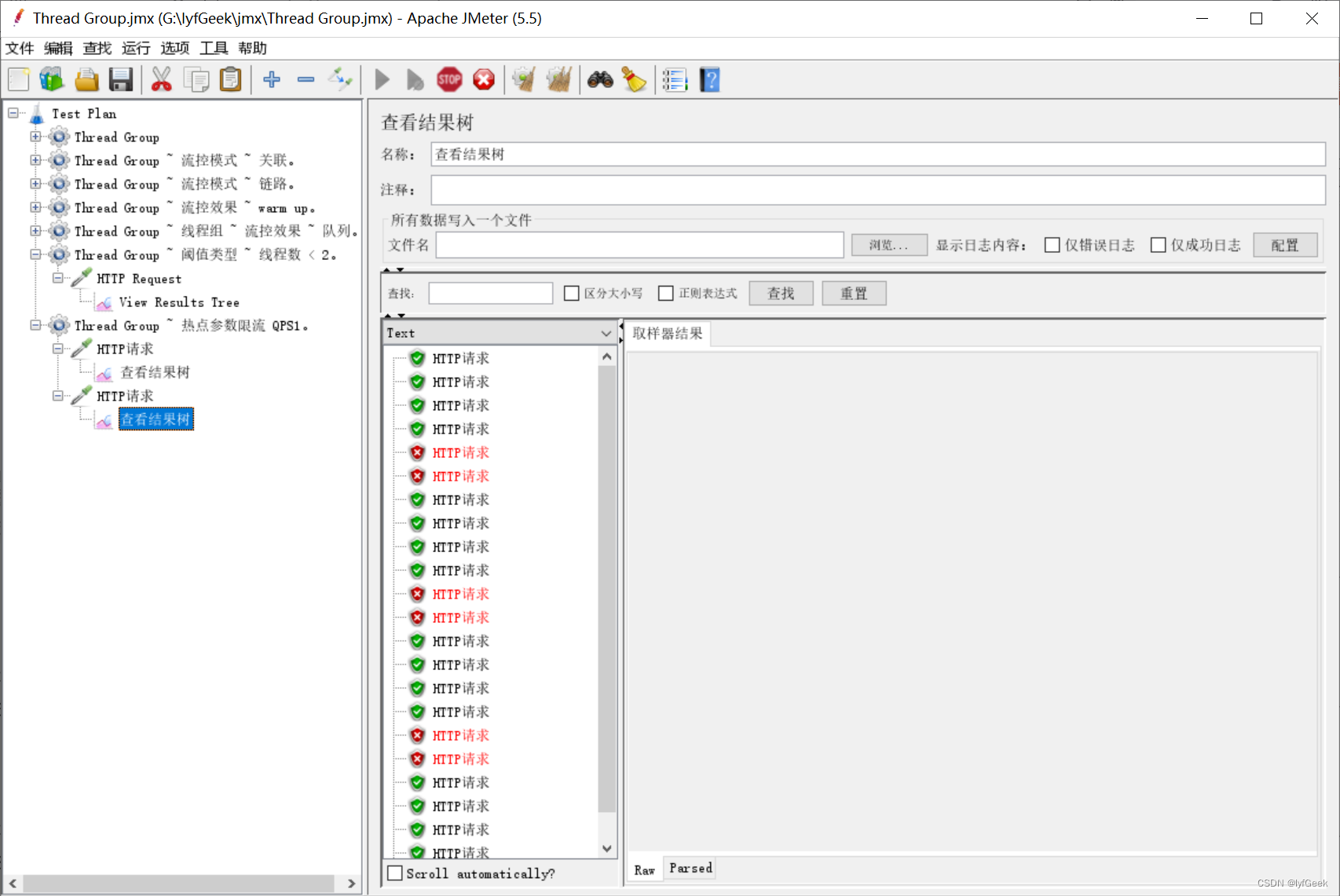Switch to the 取样器结果 tab
Screen dimensions: 1340x896
(x=668, y=334)
